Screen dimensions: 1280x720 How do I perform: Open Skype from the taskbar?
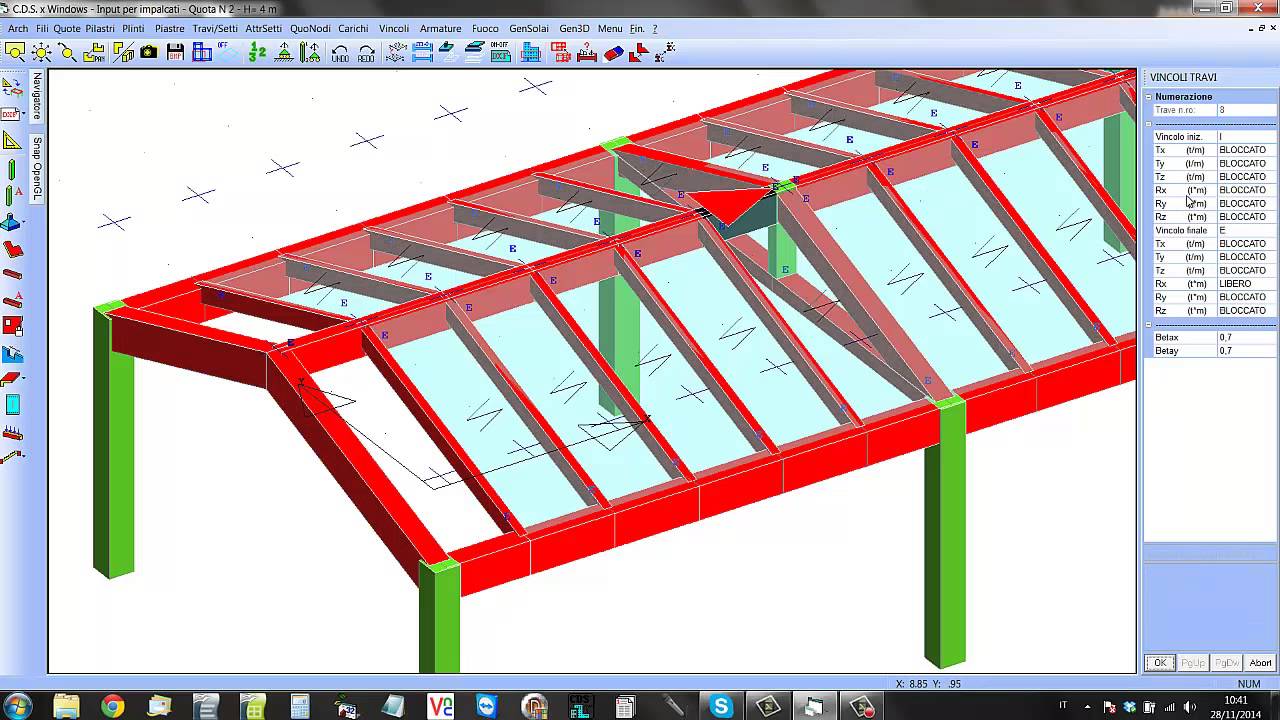pos(721,706)
